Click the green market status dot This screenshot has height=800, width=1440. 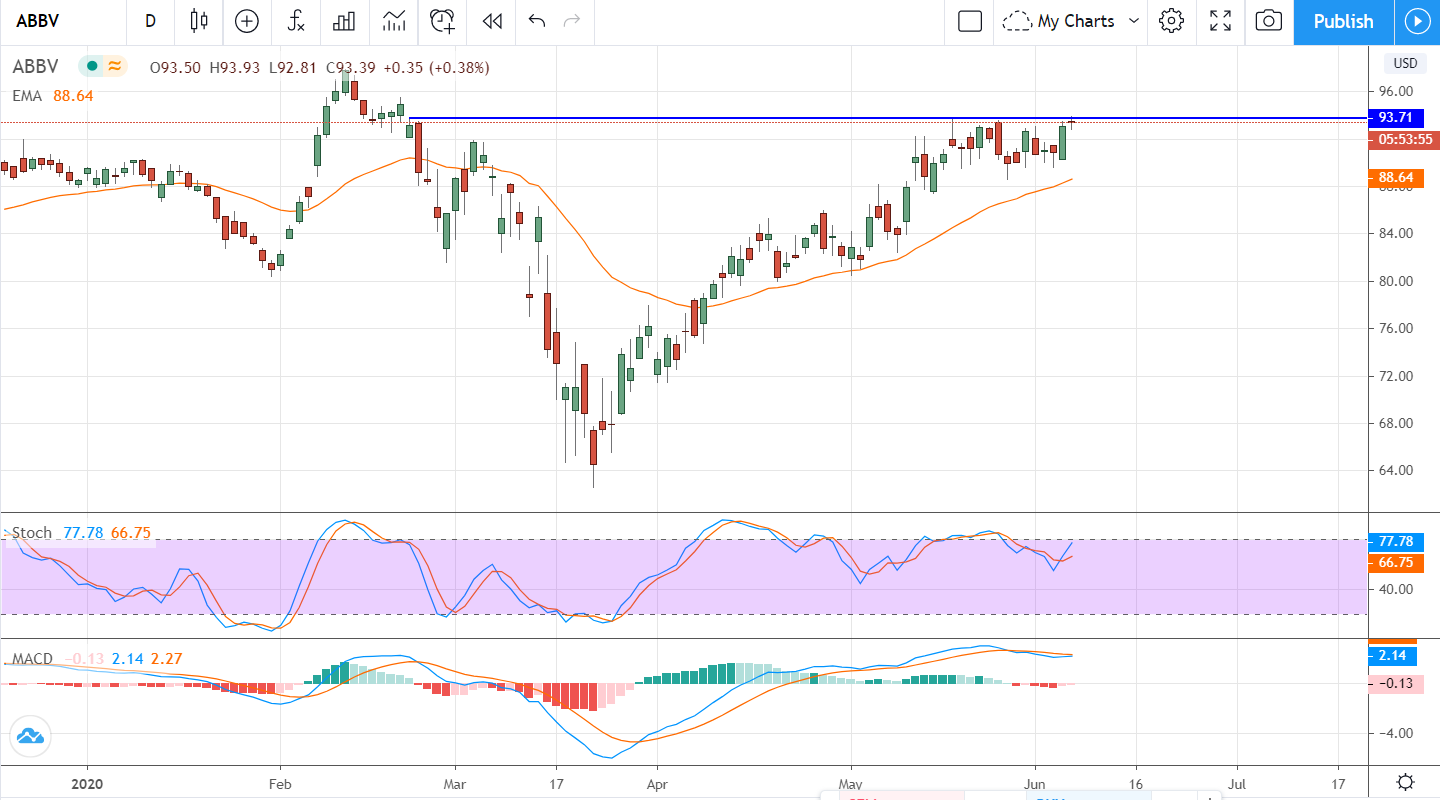tap(92, 67)
